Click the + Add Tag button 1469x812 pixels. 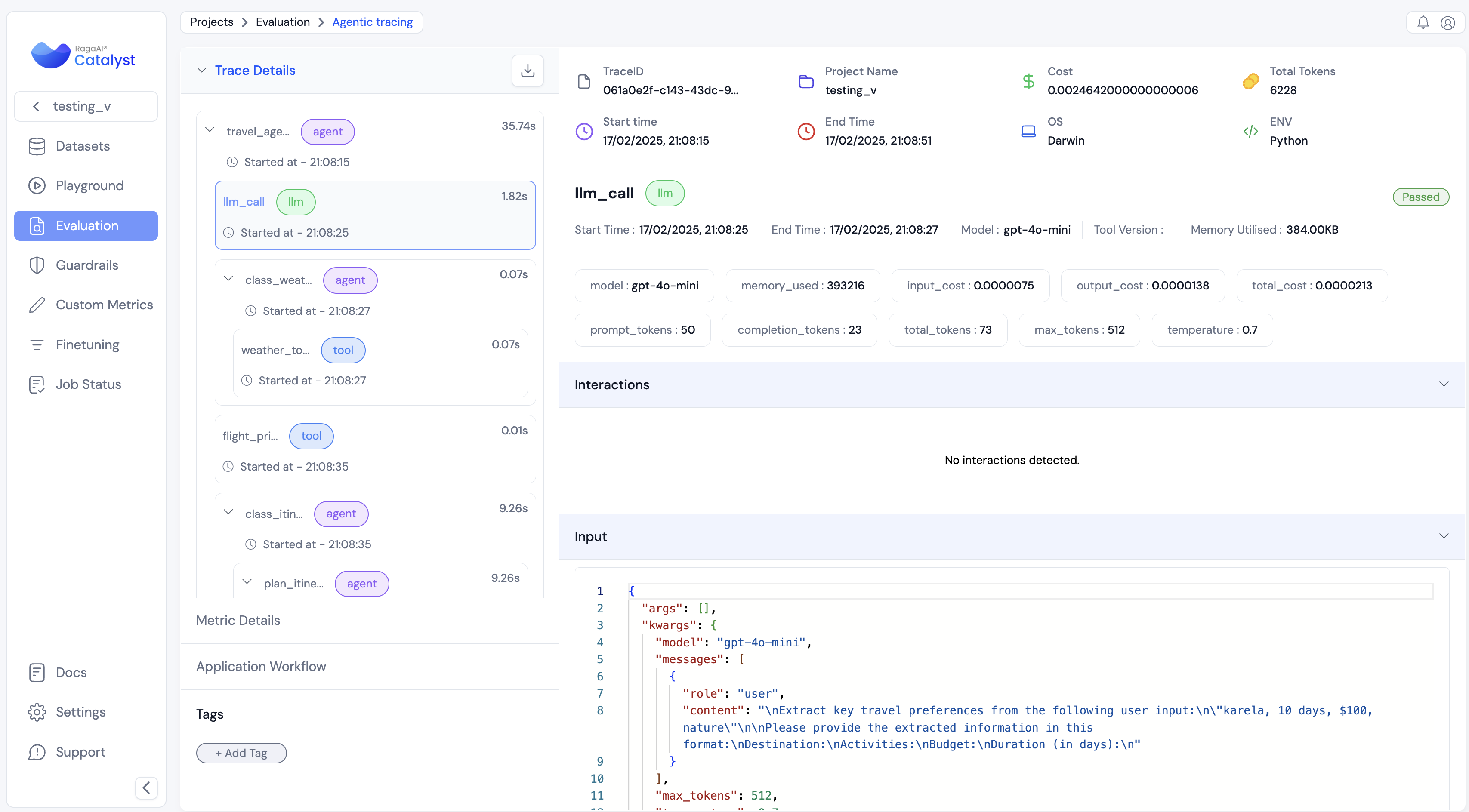241,753
